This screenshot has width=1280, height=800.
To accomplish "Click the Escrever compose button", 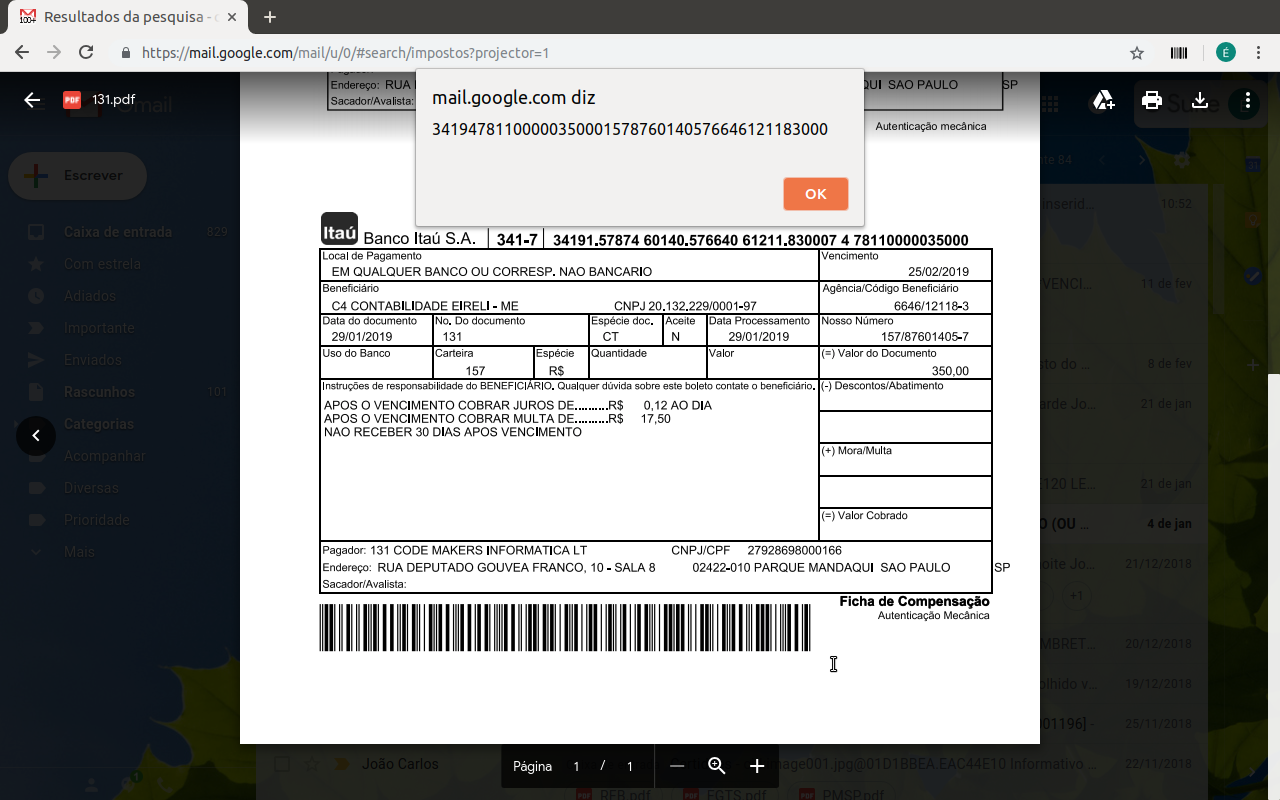I will click(78, 176).
